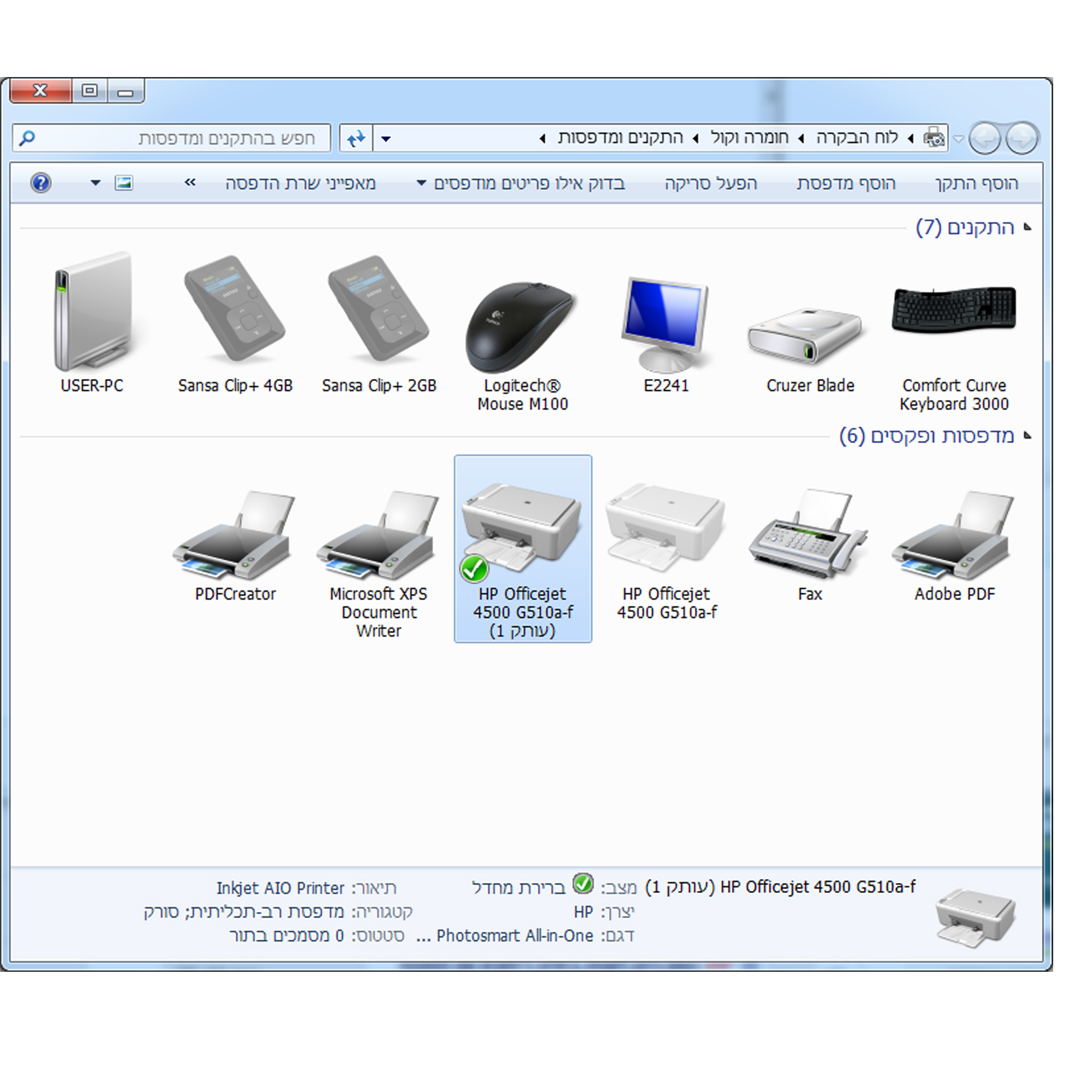Click the 'הפעל סריקה' toolbar button

tap(711, 184)
